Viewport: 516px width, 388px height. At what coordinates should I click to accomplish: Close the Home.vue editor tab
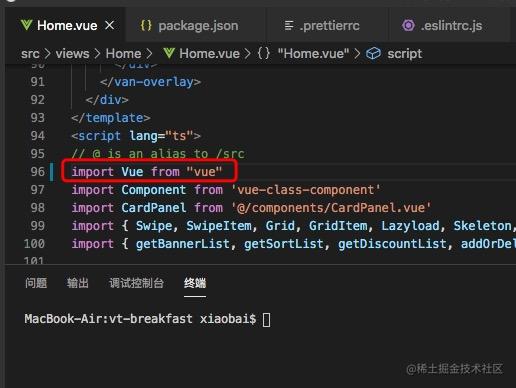(x=109, y=25)
